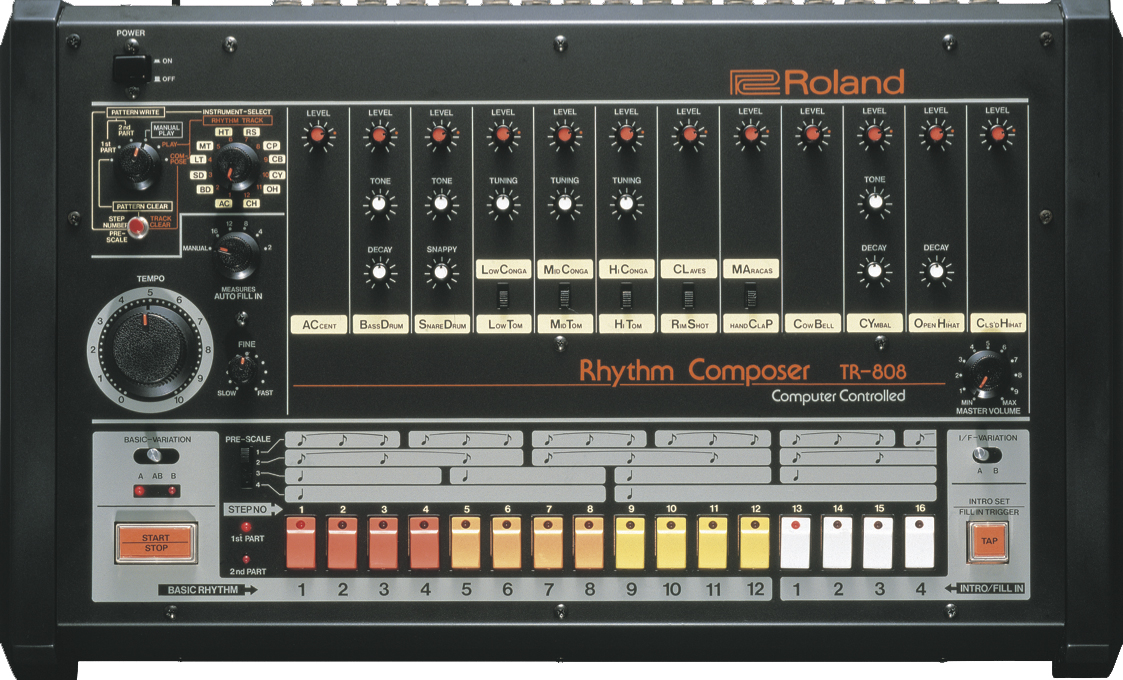Hit red step button 1
This screenshot has height=680, width=1123.
point(301,543)
